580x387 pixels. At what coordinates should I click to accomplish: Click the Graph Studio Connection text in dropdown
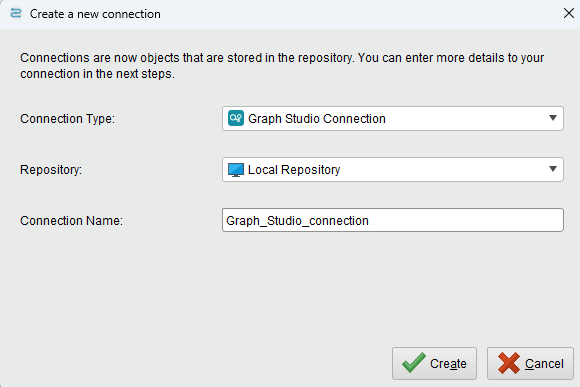click(317, 119)
